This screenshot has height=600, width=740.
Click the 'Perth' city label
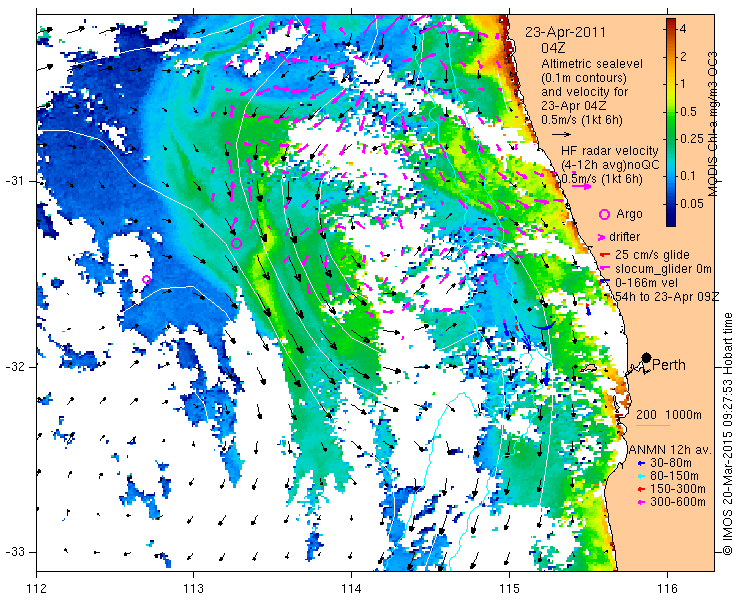[x=669, y=365]
